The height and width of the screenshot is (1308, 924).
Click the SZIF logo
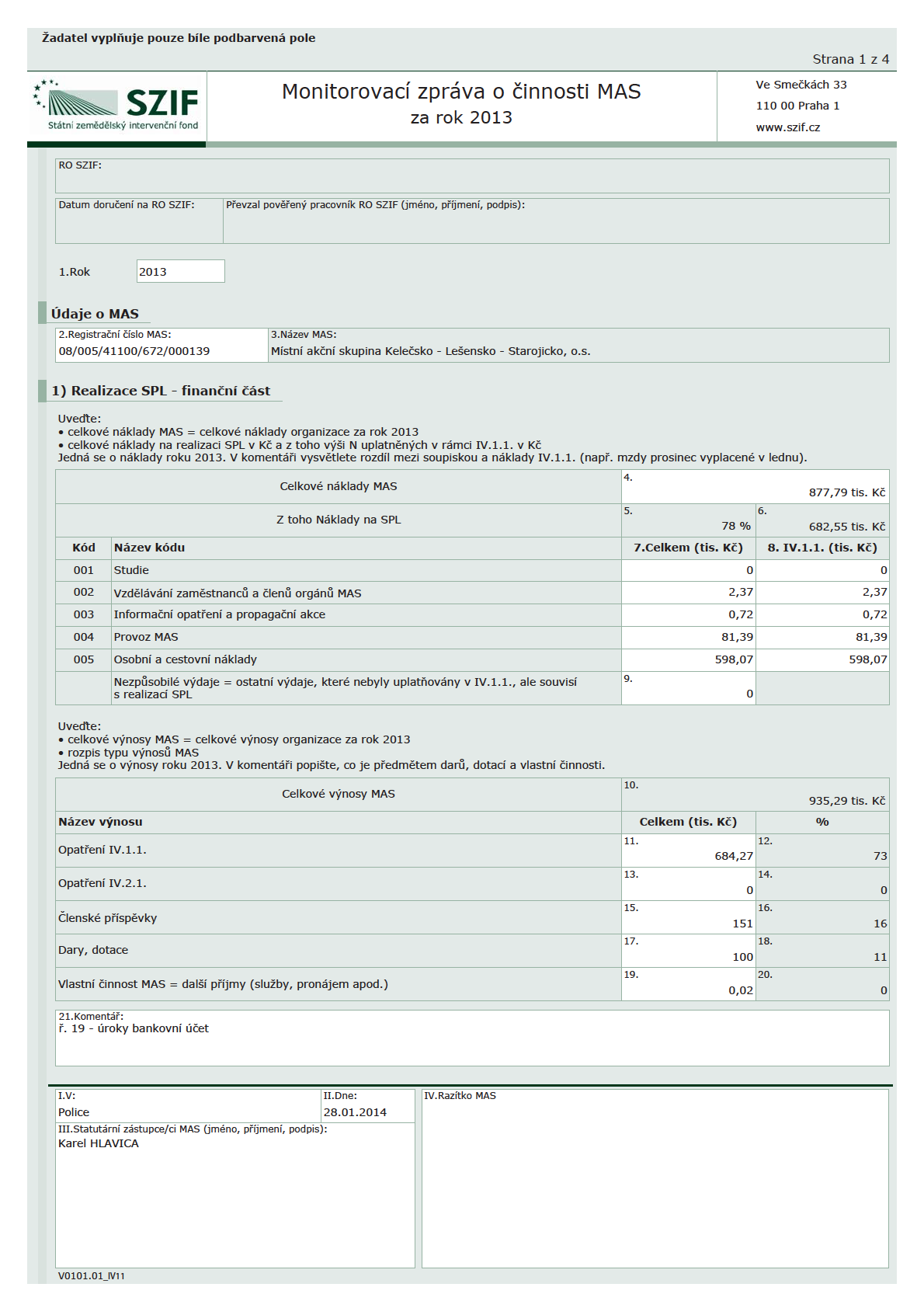click(x=116, y=105)
